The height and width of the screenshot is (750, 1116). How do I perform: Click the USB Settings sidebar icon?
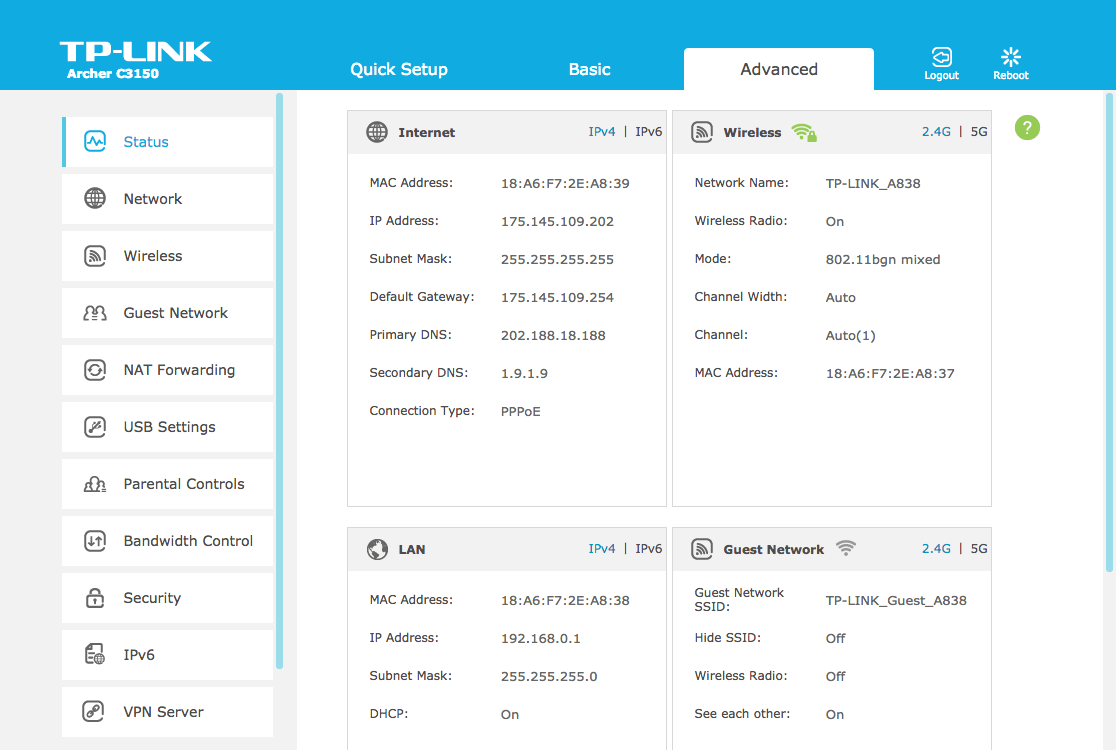point(95,427)
